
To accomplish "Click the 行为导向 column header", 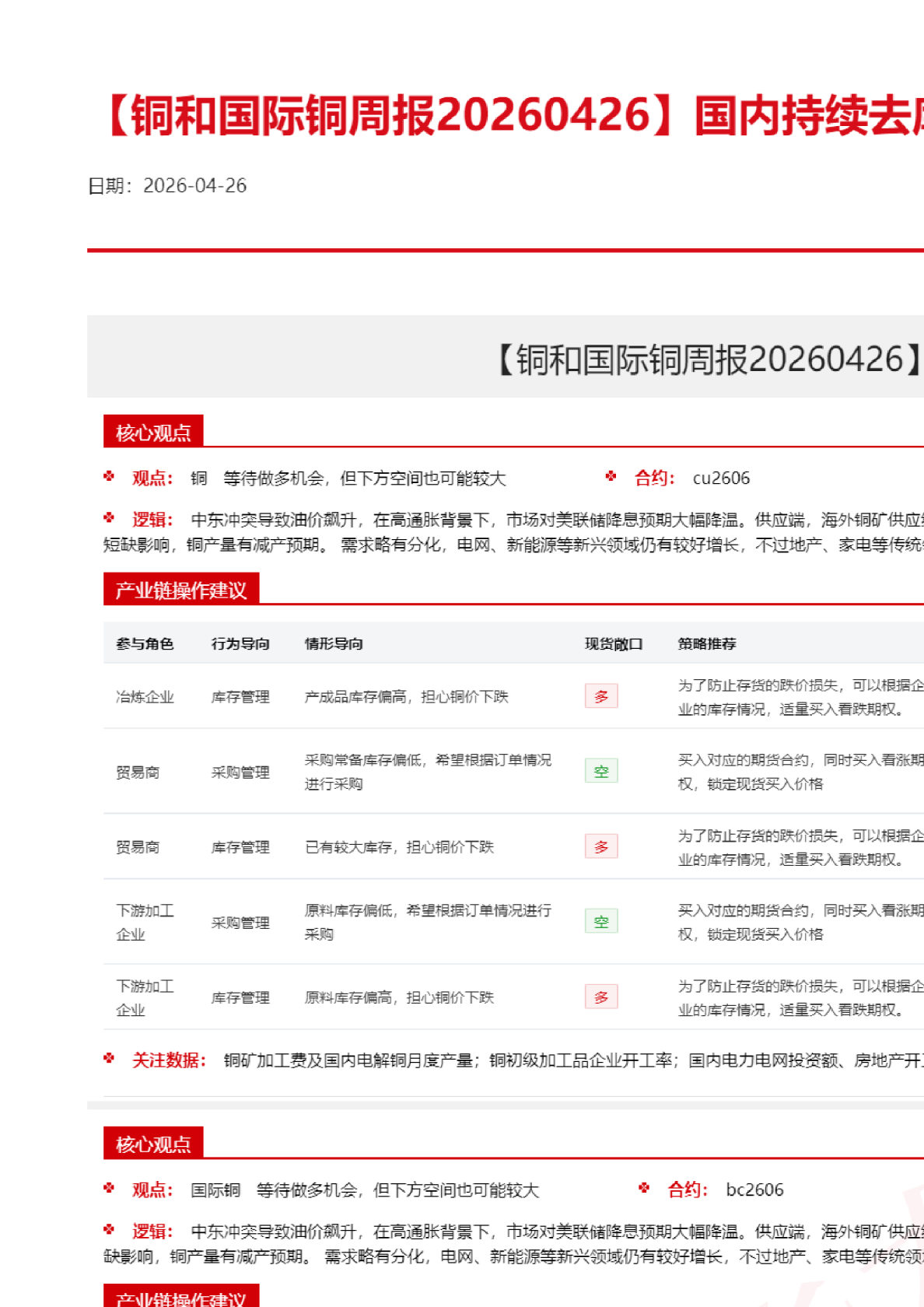I will [240, 643].
